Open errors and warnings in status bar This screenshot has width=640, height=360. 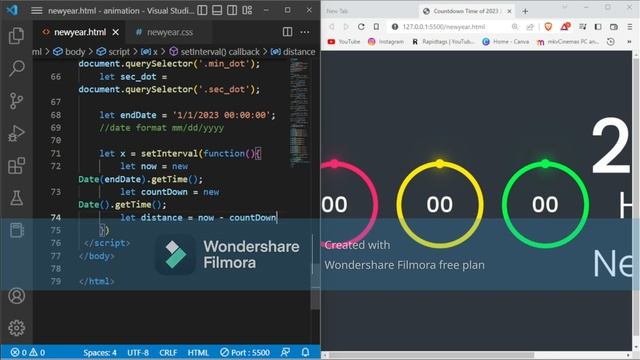click(28, 352)
